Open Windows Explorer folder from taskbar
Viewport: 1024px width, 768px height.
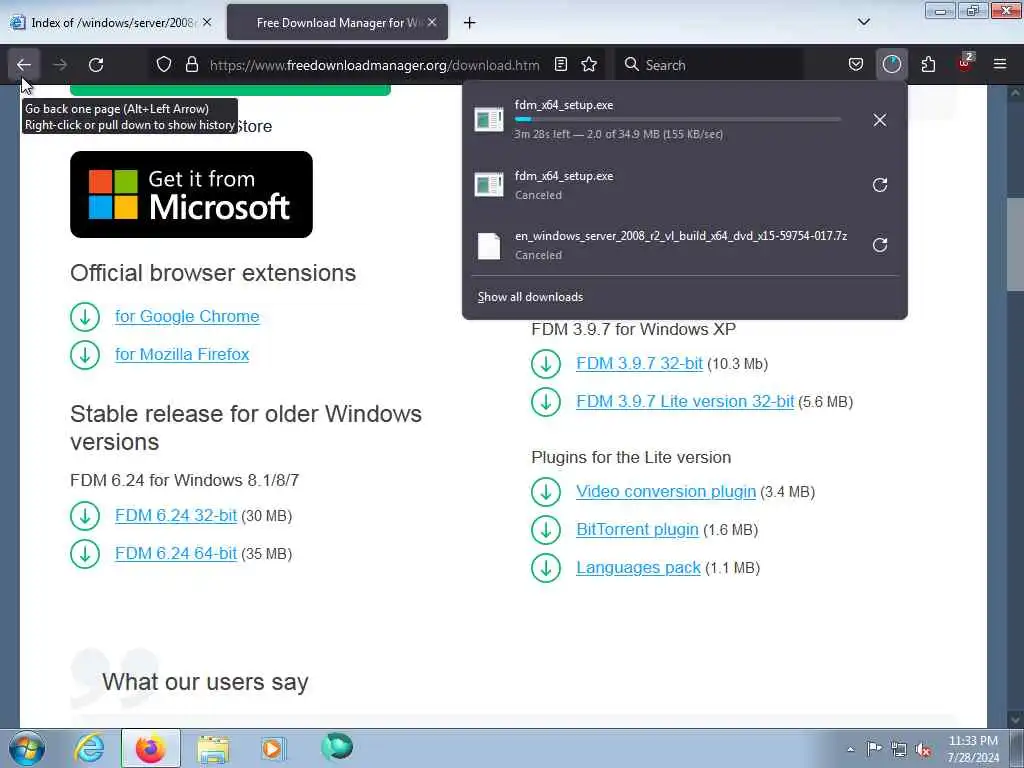[x=213, y=750]
